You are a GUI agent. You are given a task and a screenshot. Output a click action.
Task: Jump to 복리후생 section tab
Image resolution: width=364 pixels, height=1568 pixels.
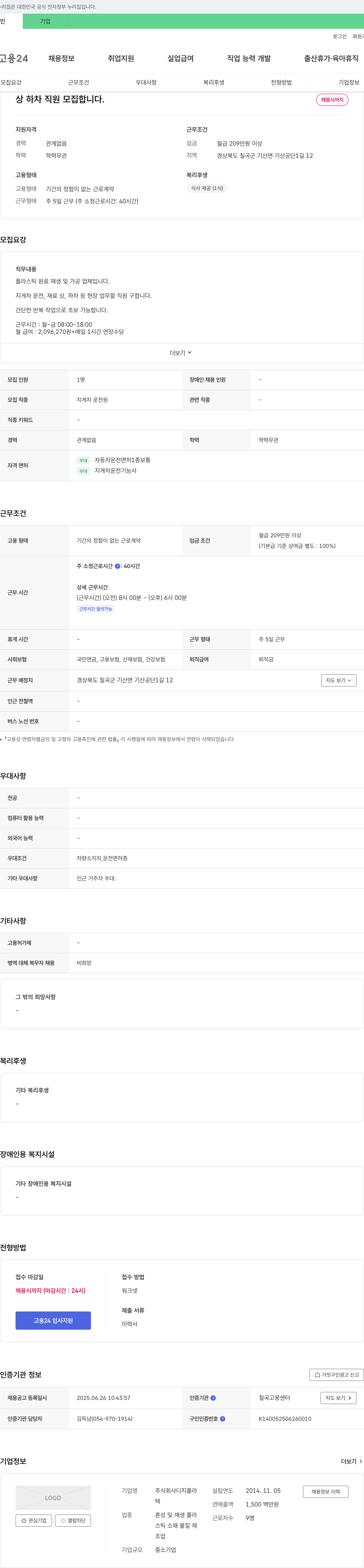tap(213, 82)
